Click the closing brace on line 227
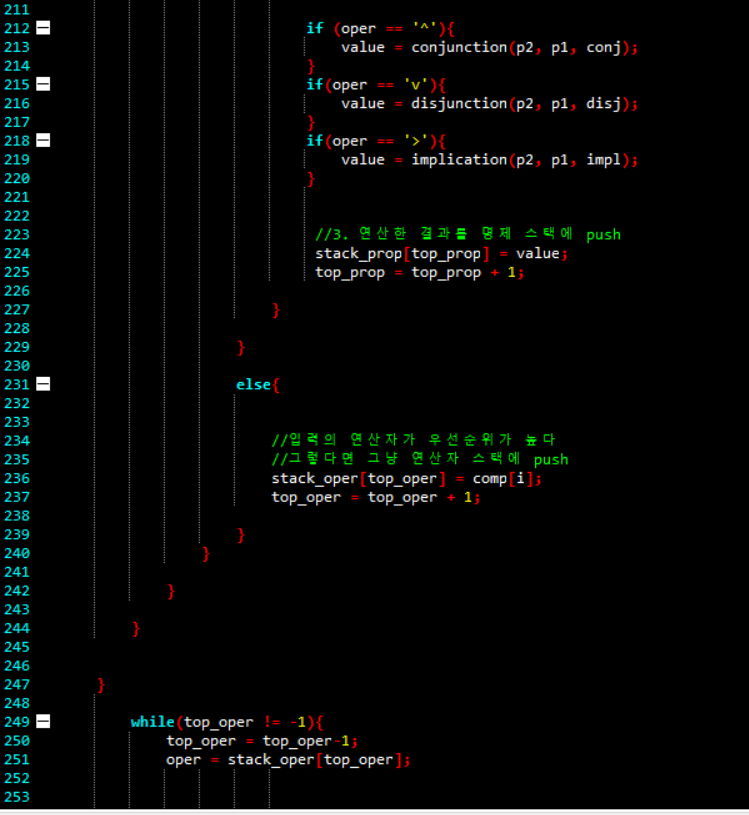 276,310
